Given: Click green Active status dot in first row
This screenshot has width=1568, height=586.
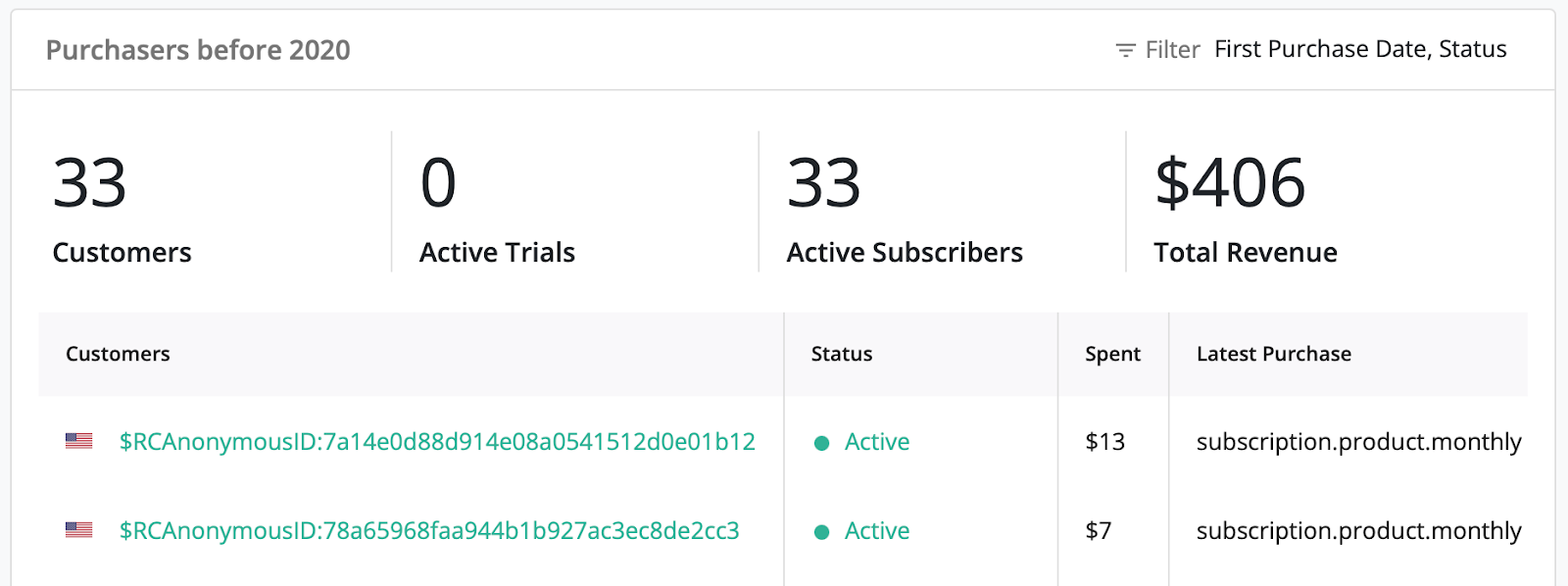Looking at the screenshot, I should point(822,443).
